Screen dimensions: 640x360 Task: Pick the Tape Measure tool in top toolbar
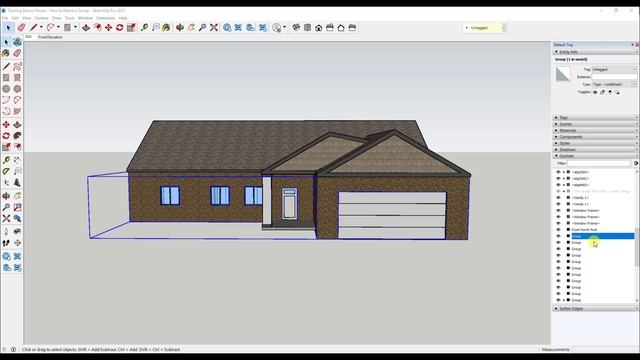point(144,28)
